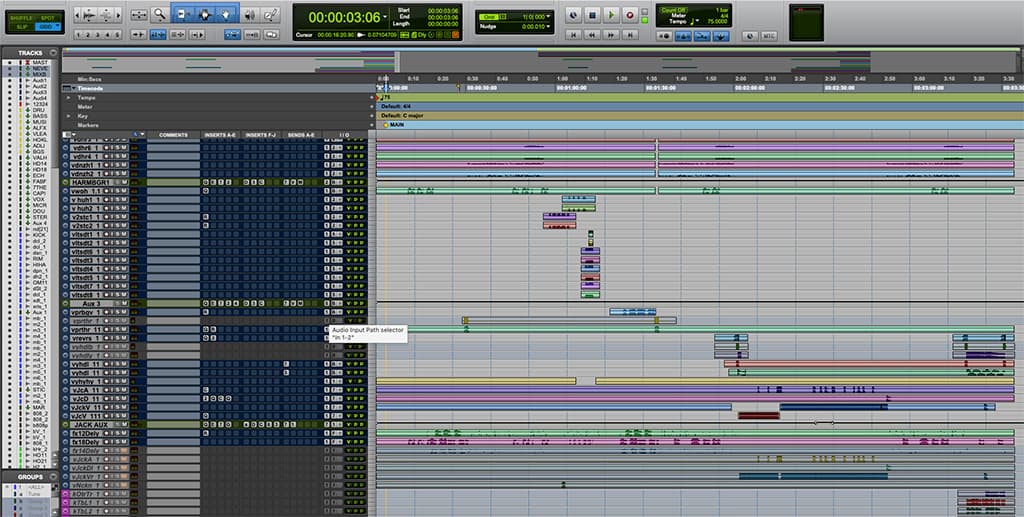The height and width of the screenshot is (517, 1024).
Task: Click the Rewind transport button
Action: point(592,35)
